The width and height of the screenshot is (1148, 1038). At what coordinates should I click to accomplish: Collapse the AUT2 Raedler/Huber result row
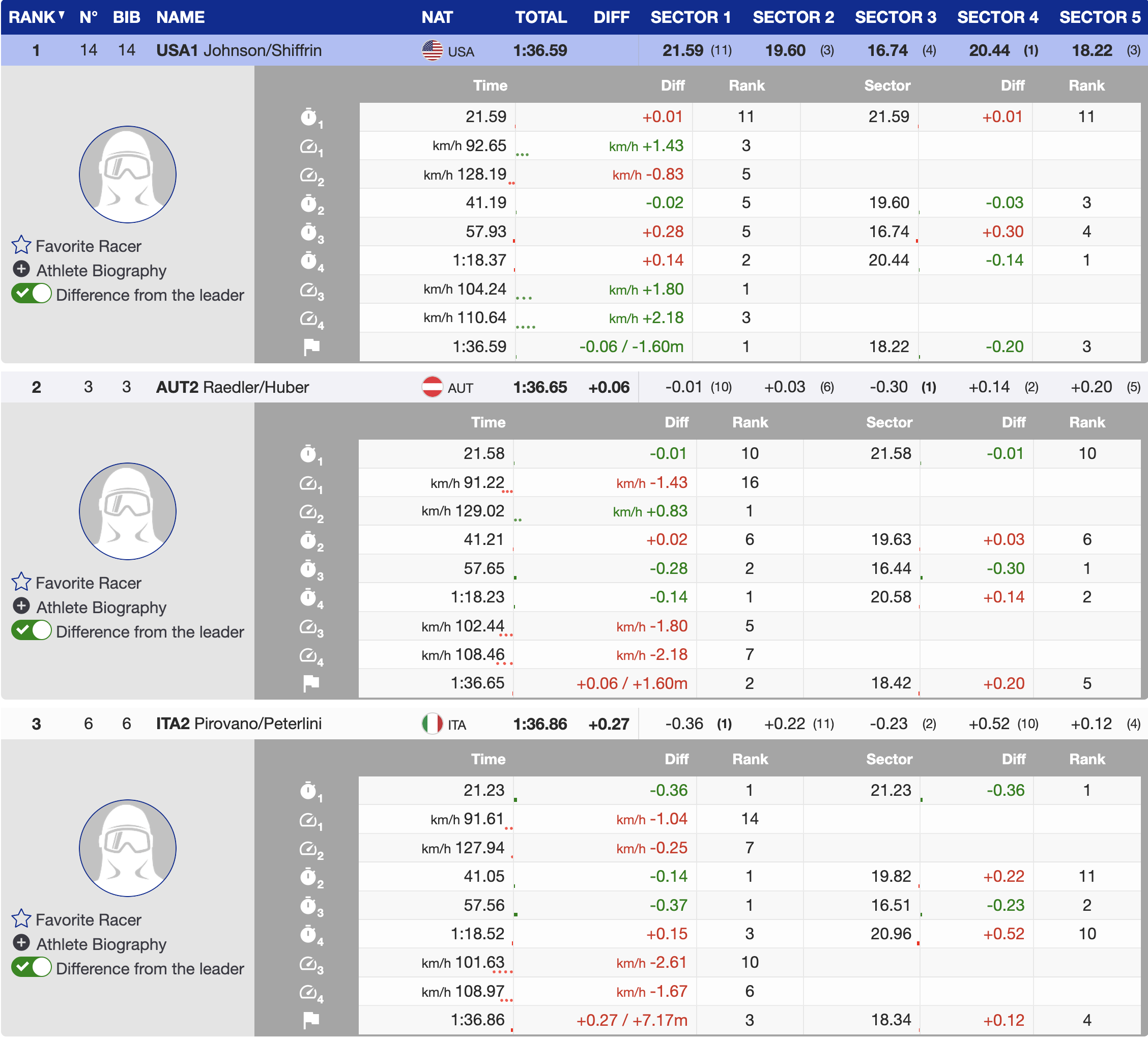click(233, 387)
